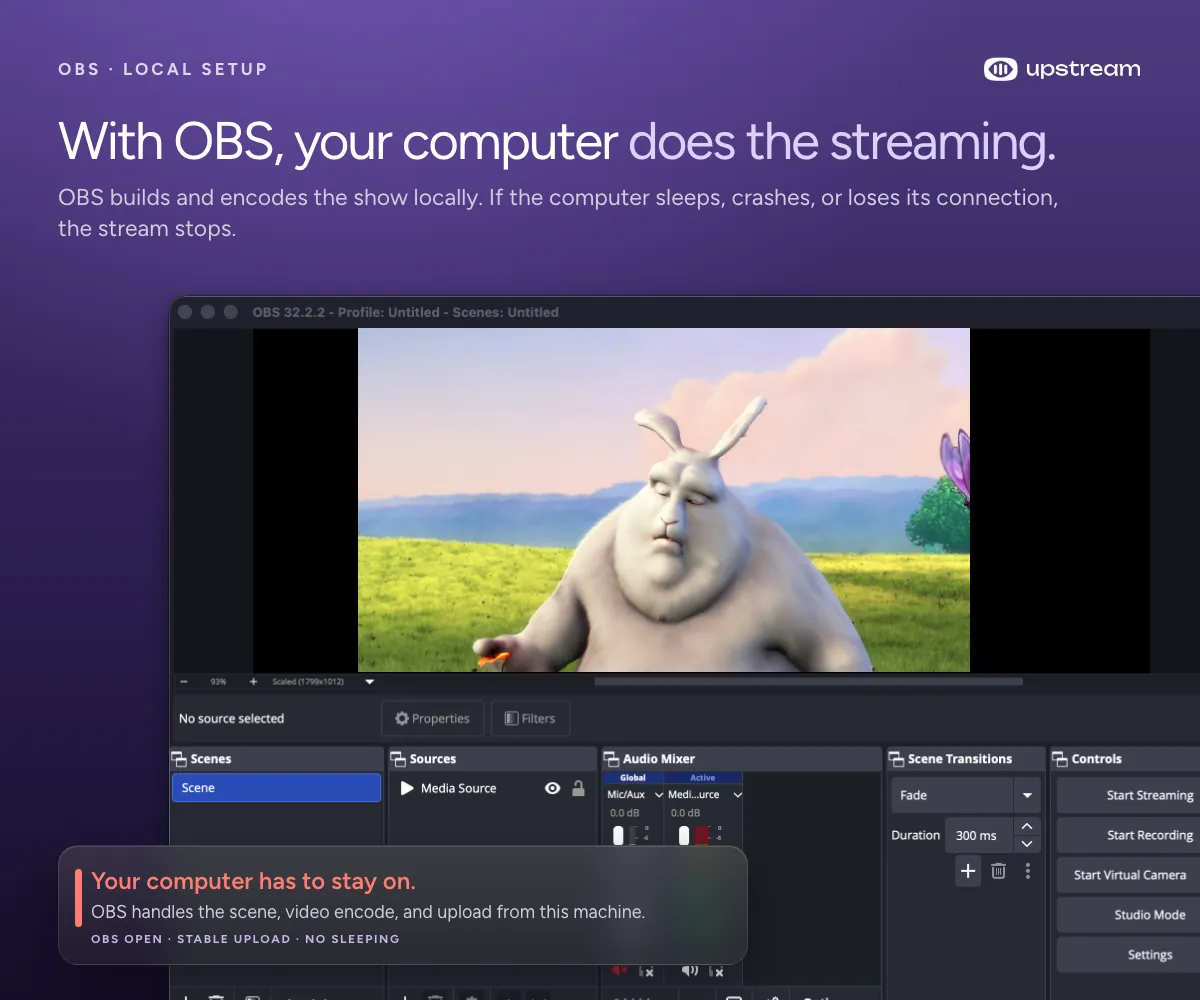The width and height of the screenshot is (1200, 1000).
Task: Click the OBS window title text
Action: click(406, 312)
